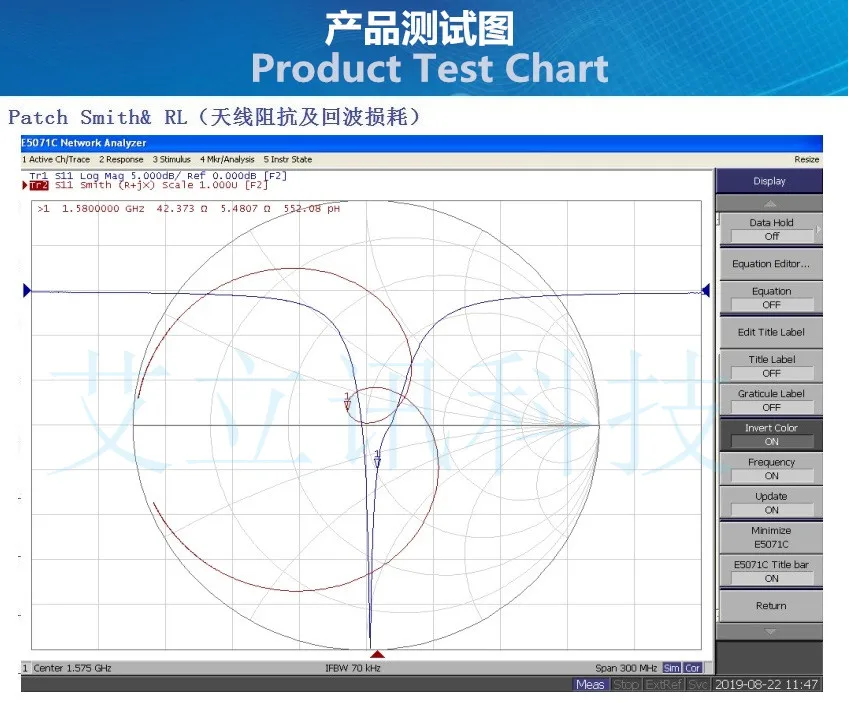Toggle E5071C Title bar softkey
This screenshot has height=703, width=848.
coord(771,571)
